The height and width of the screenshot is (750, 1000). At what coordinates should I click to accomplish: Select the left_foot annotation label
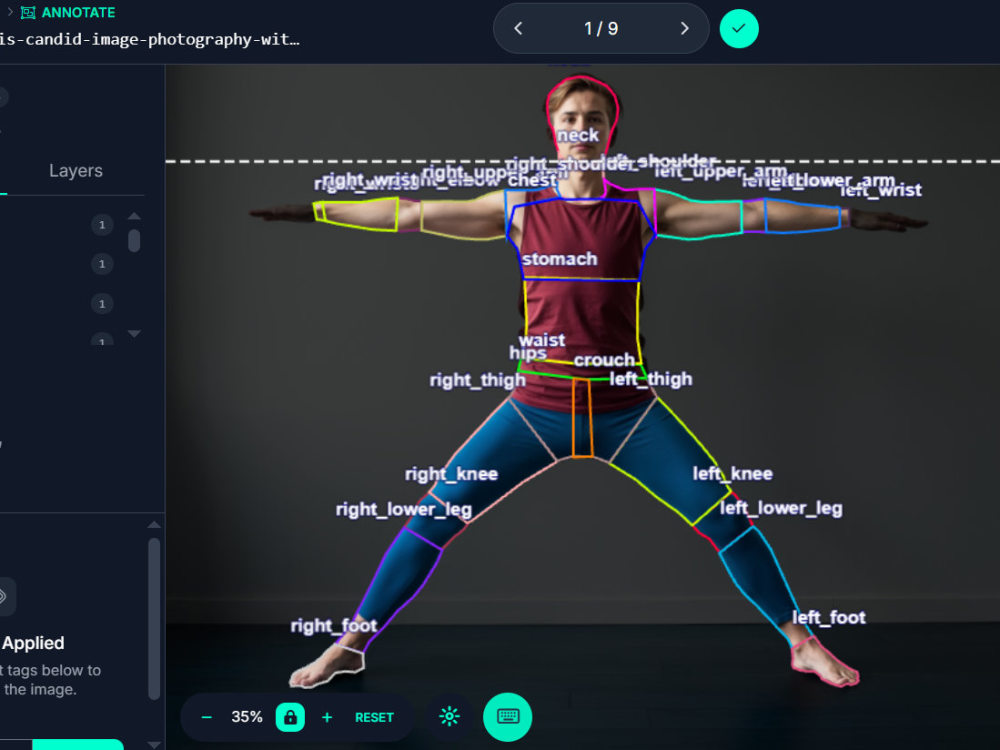[829, 617]
